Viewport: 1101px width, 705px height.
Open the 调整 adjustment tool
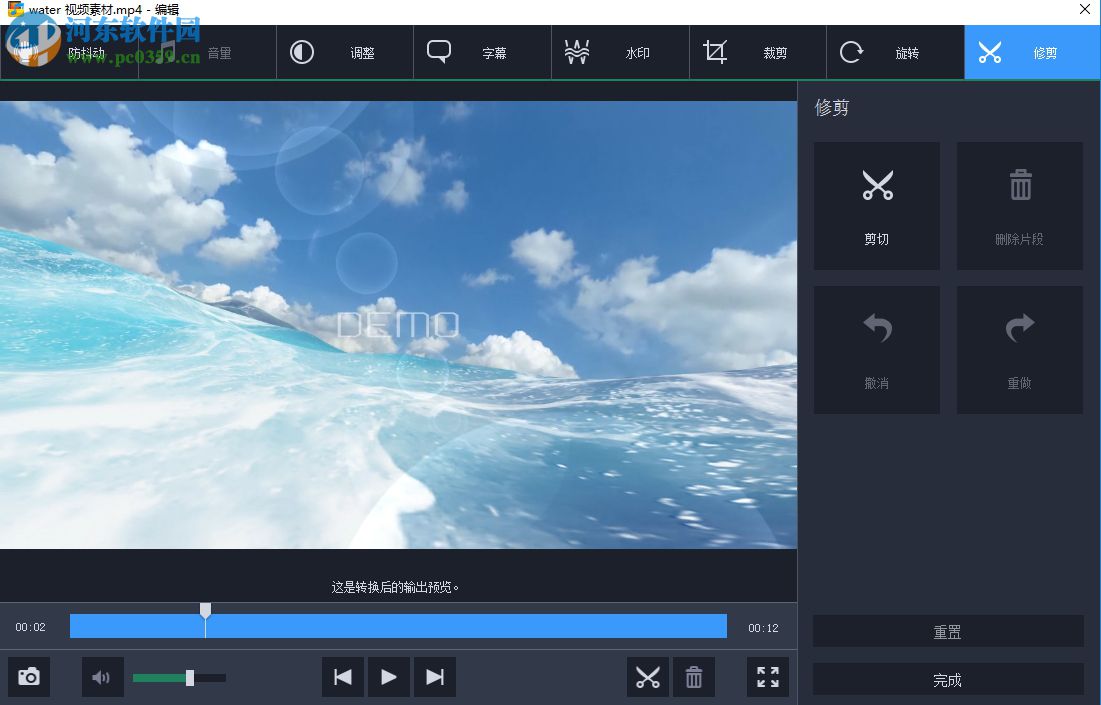coord(344,52)
